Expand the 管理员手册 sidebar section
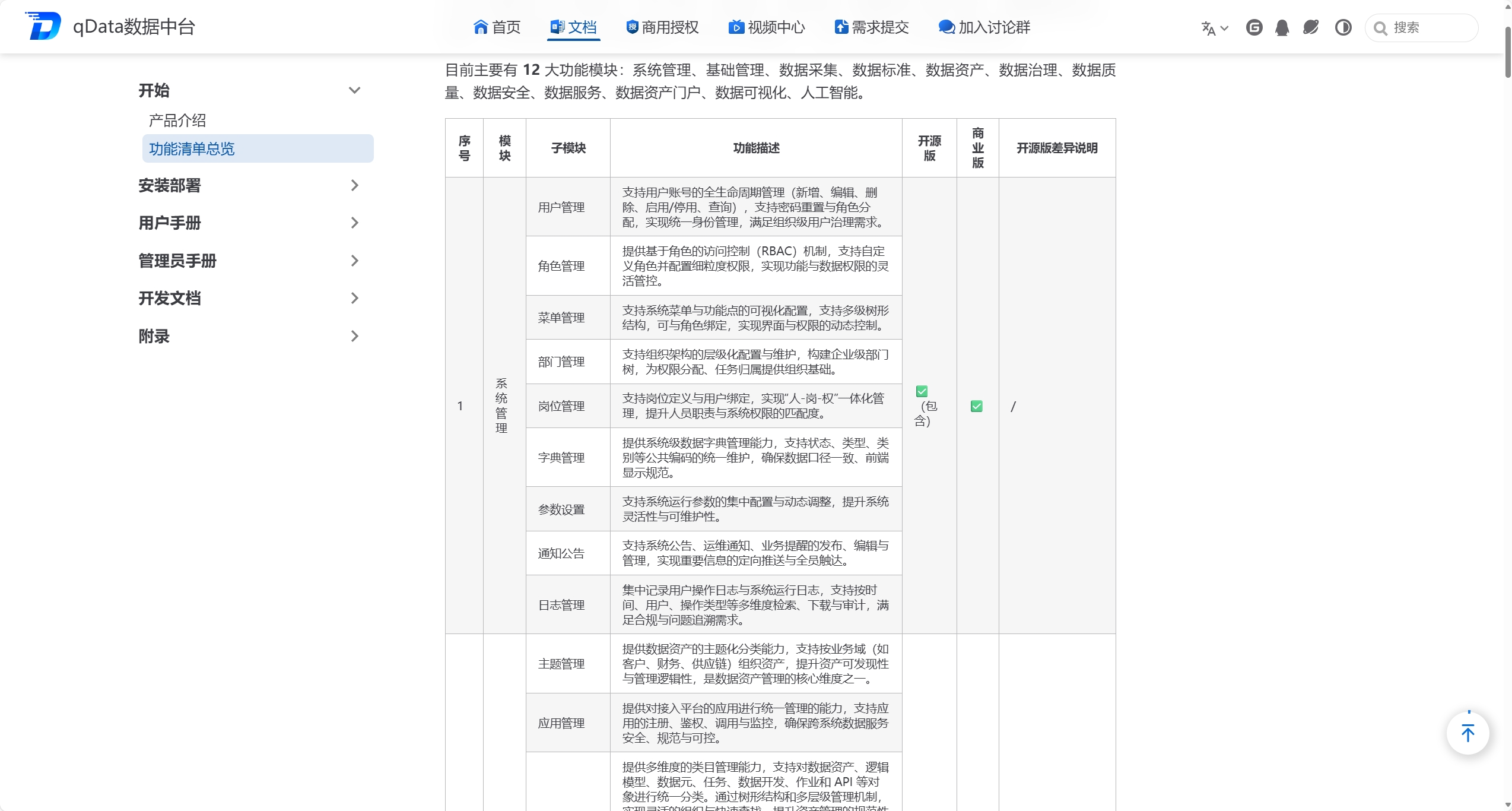Viewport: 1512px width, 811px height. click(250, 261)
